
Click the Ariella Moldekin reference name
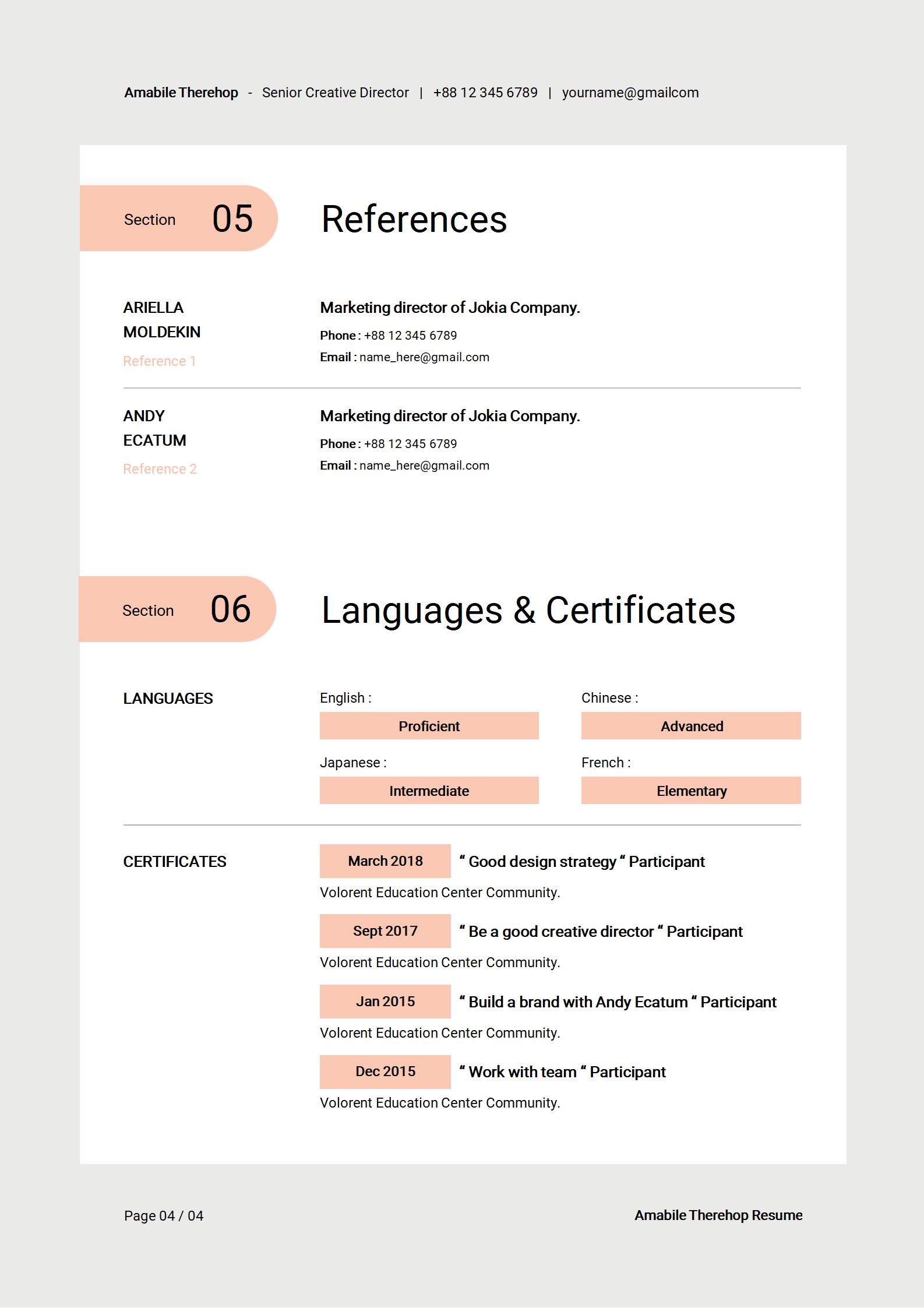pos(161,319)
